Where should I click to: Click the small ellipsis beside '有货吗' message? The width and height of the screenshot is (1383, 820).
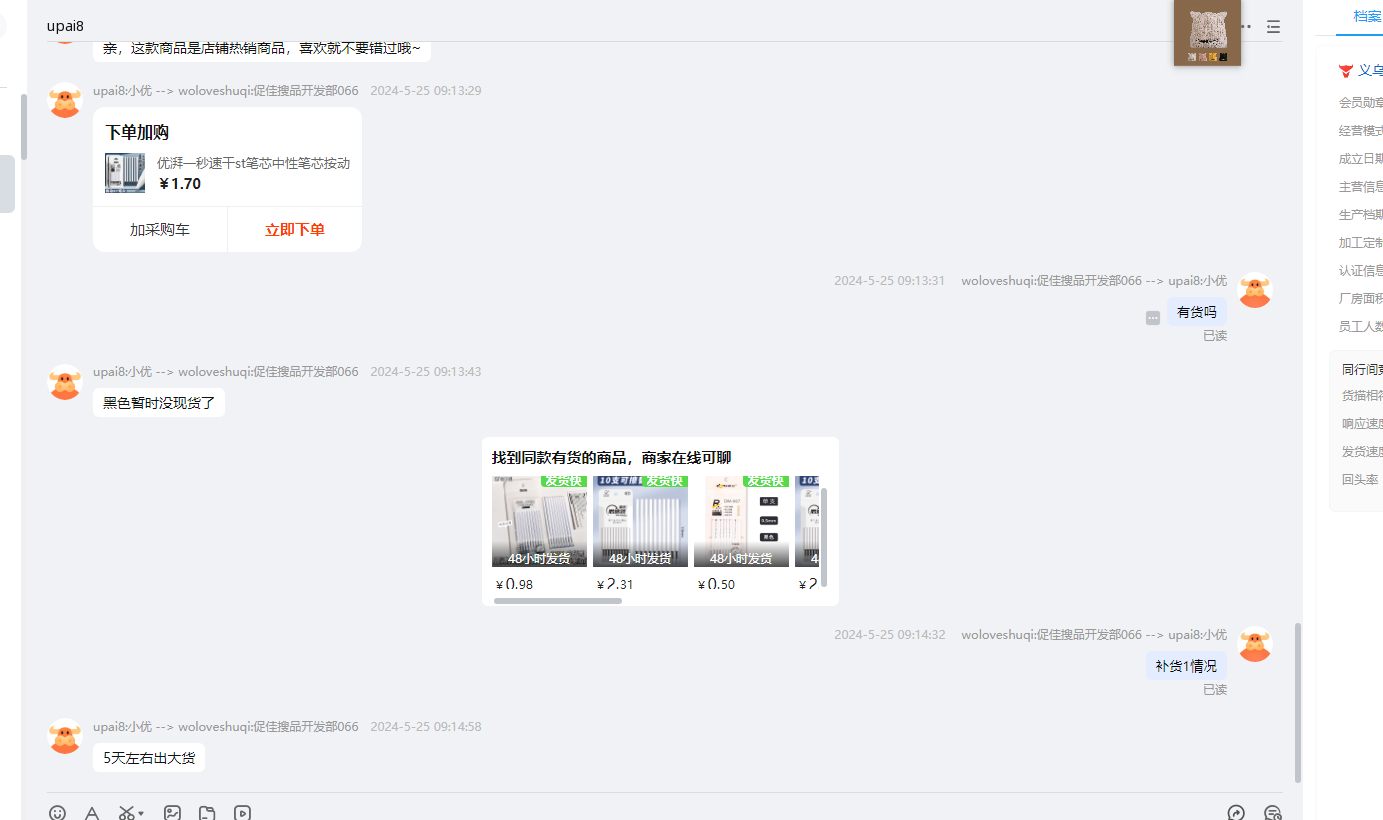(x=1153, y=318)
